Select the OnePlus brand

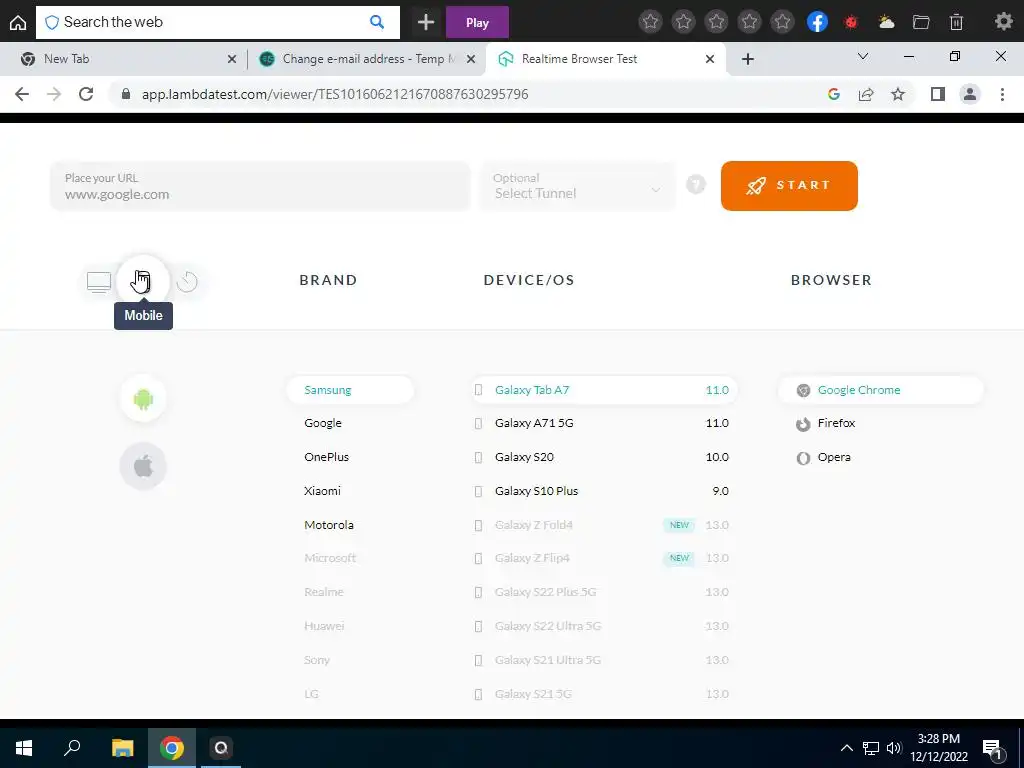pyautogui.click(x=326, y=457)
